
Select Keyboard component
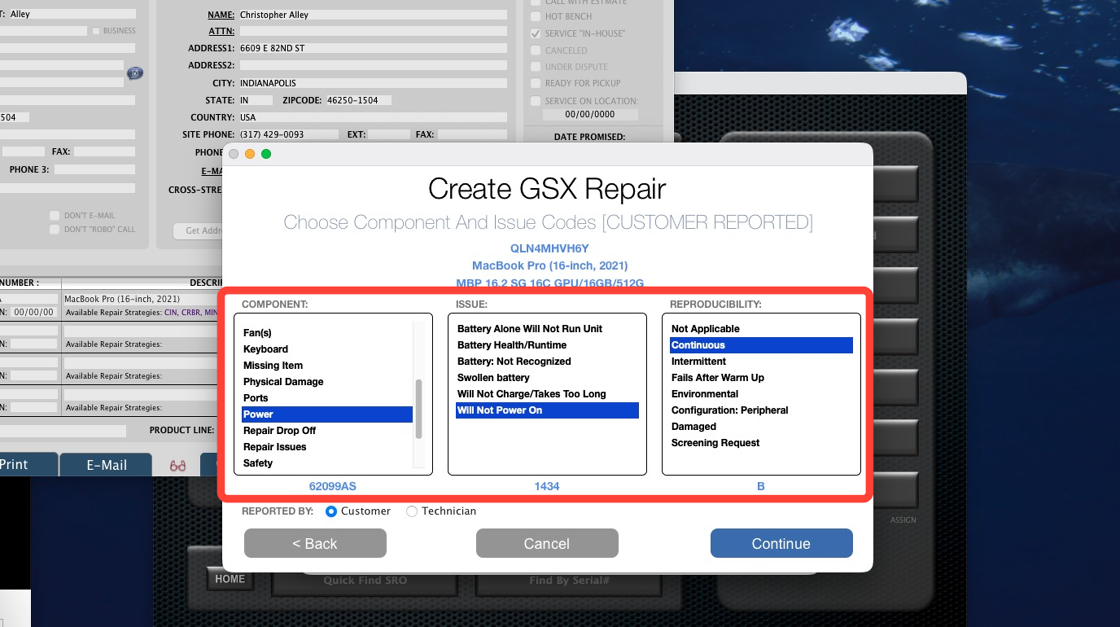click(327, 349)
